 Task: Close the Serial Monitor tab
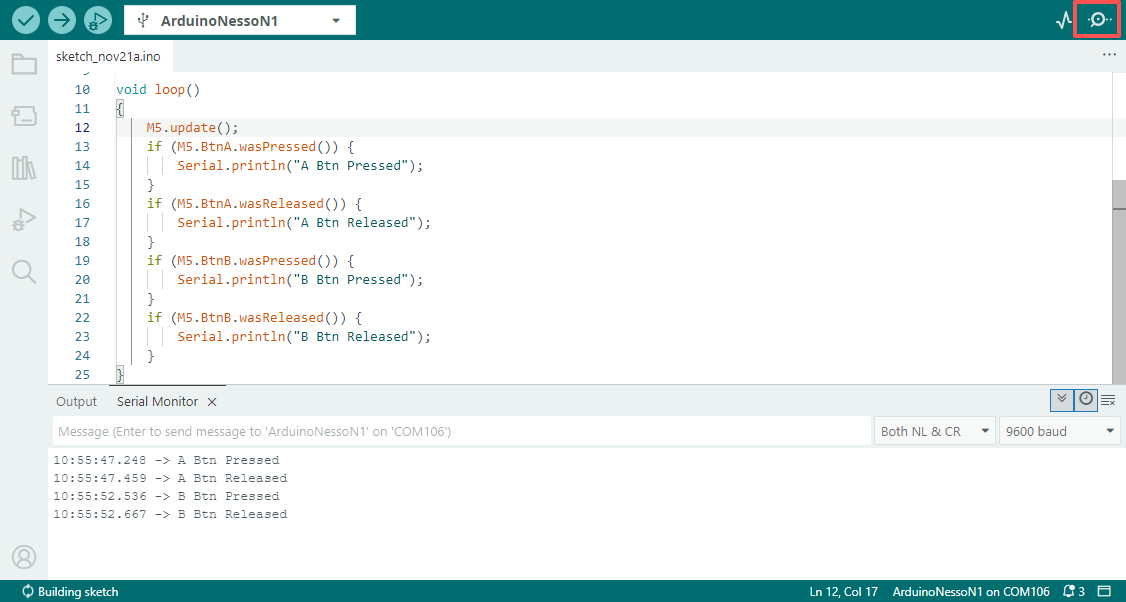(x=211, y=402)
